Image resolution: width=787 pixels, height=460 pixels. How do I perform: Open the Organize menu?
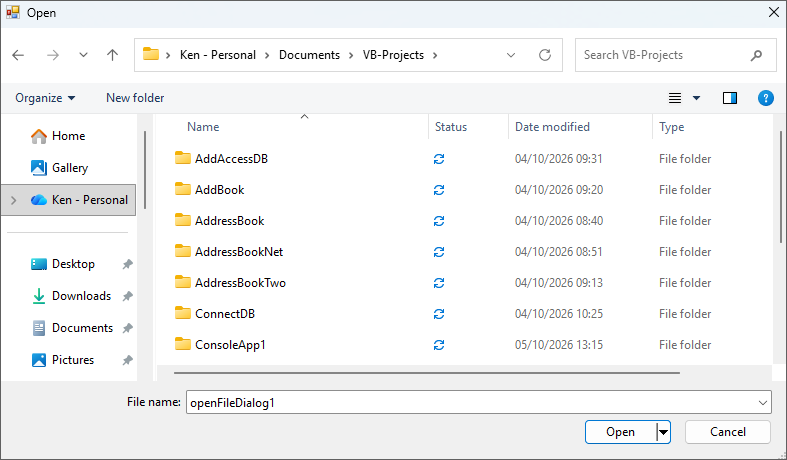click(45, 98)
